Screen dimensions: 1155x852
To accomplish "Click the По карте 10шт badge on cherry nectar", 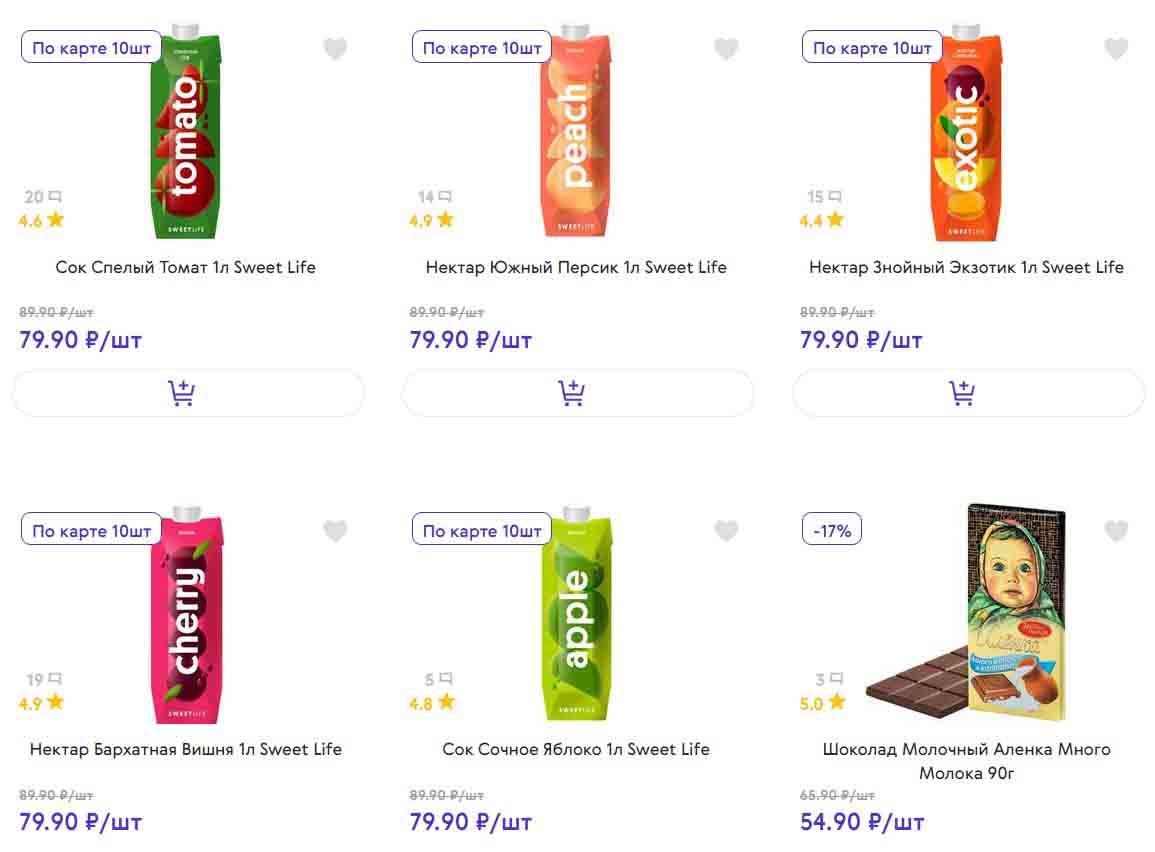I will 92,531.
